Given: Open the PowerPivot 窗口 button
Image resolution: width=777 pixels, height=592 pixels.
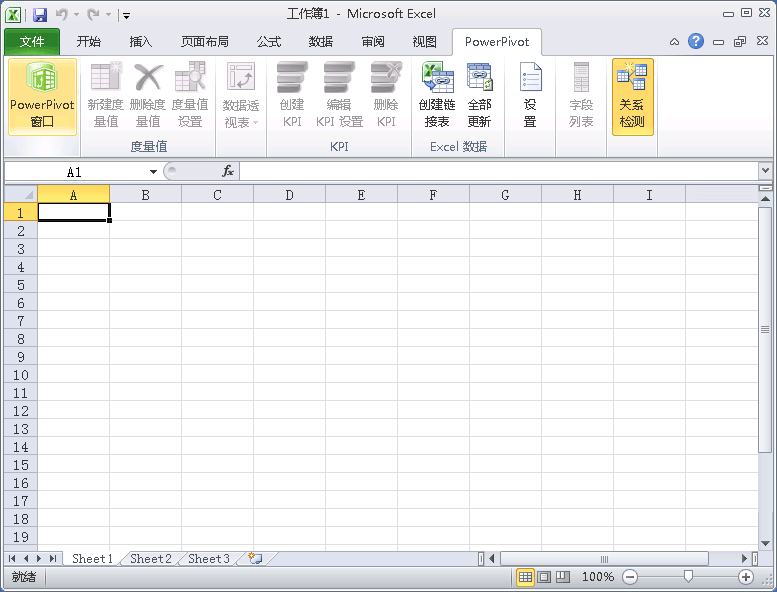Looking at the screenshot, I should [x=42, y=97].
